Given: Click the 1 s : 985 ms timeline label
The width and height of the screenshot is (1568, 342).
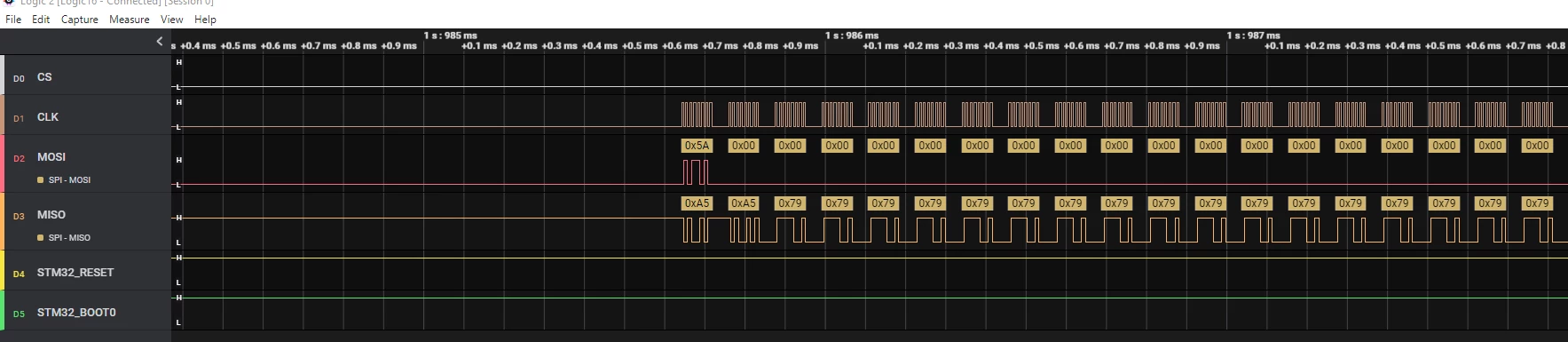Looking at the screenshot, I should point(450,36).
